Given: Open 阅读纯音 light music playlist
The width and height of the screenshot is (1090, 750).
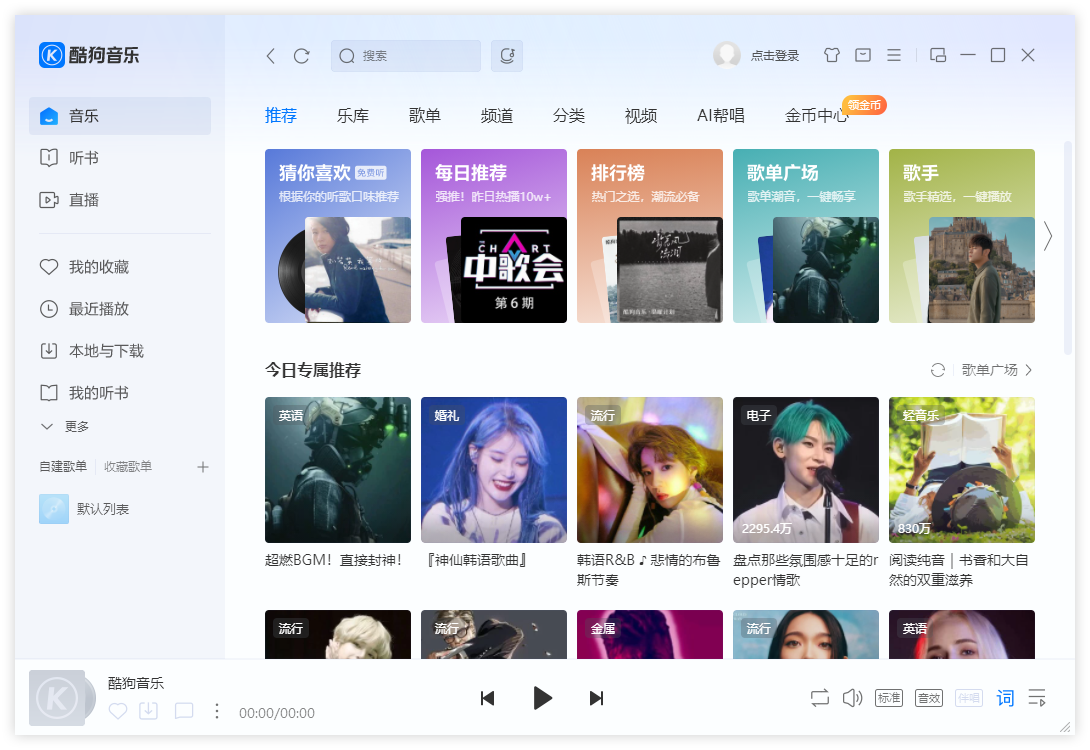Looking at the screenshot, I should pyautogui.click(x=961, y=470).
